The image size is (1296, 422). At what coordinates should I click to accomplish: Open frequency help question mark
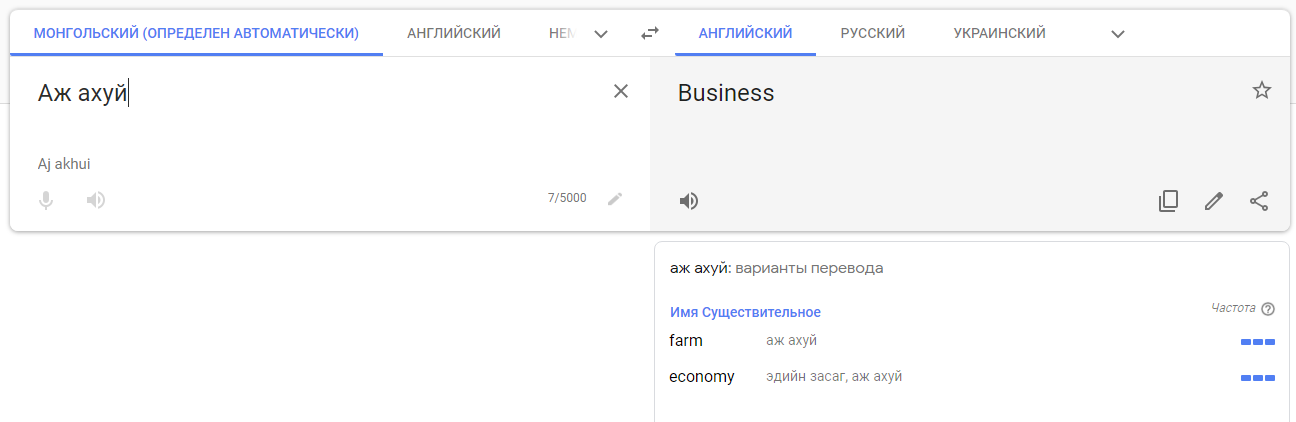pyautogui.click(x=1268, y=309)
